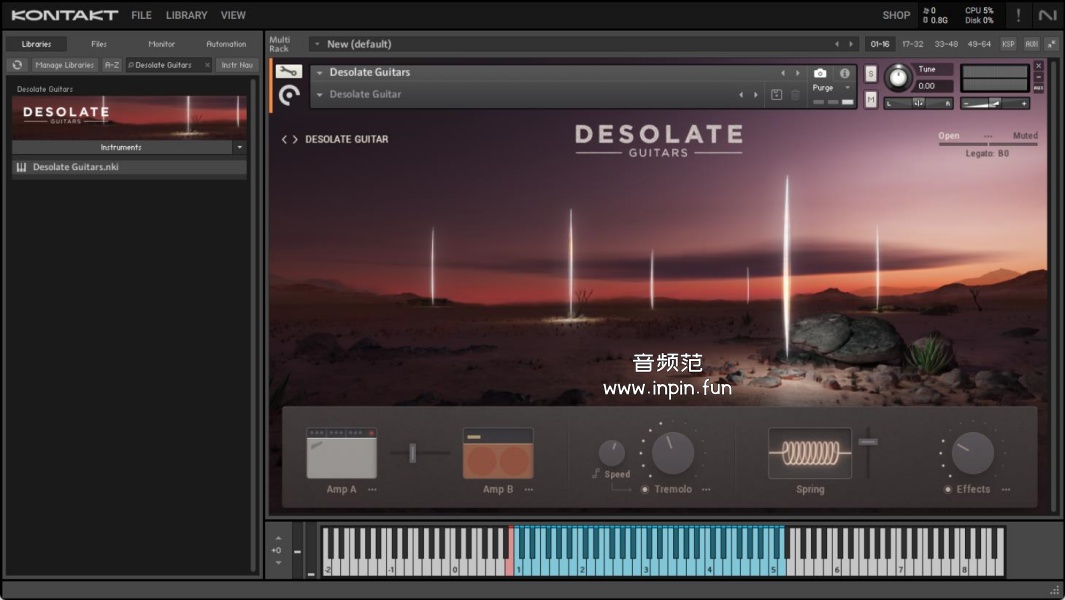
Task: Click the camera snapshot icon
Action: [x=820, y=73]
